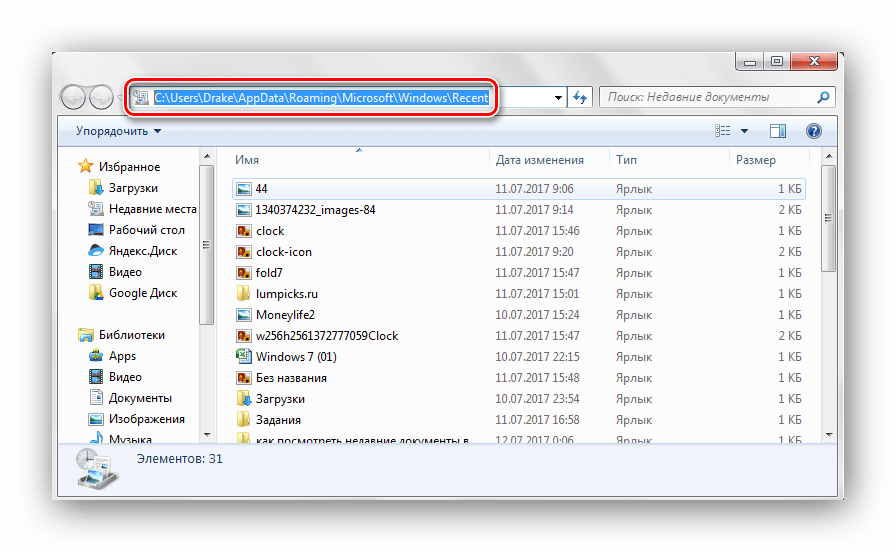Open Рабочий стол in the sidebar
This screenshot has width=896, height=552.
tap(147, 230)
